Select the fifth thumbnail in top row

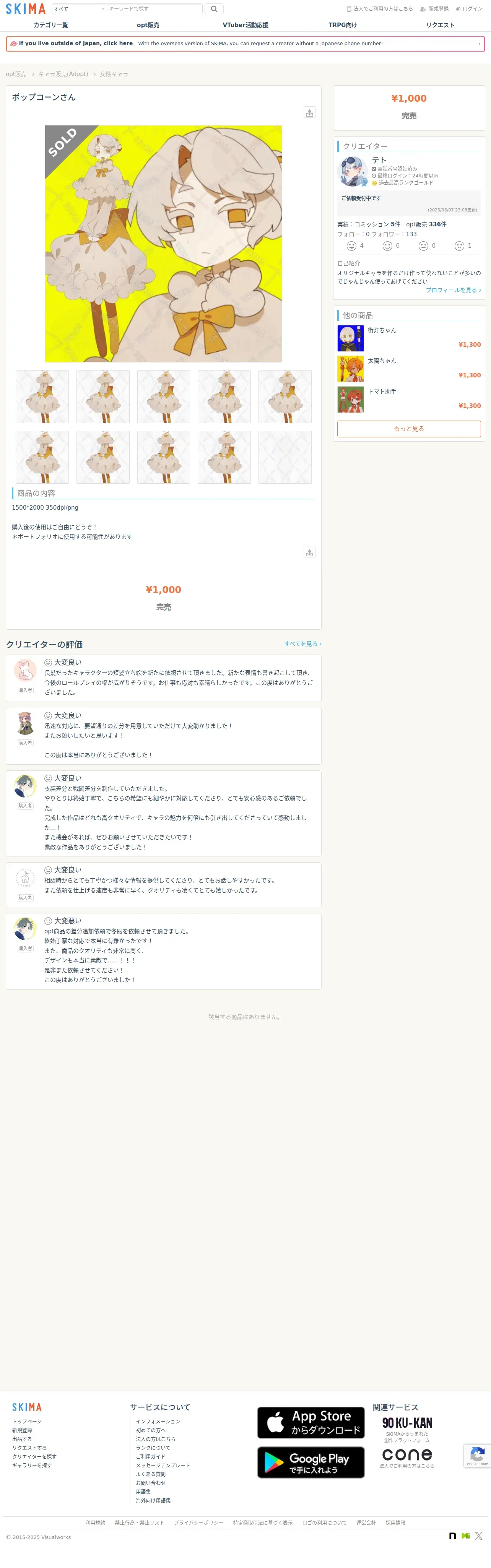coord(285,396)
